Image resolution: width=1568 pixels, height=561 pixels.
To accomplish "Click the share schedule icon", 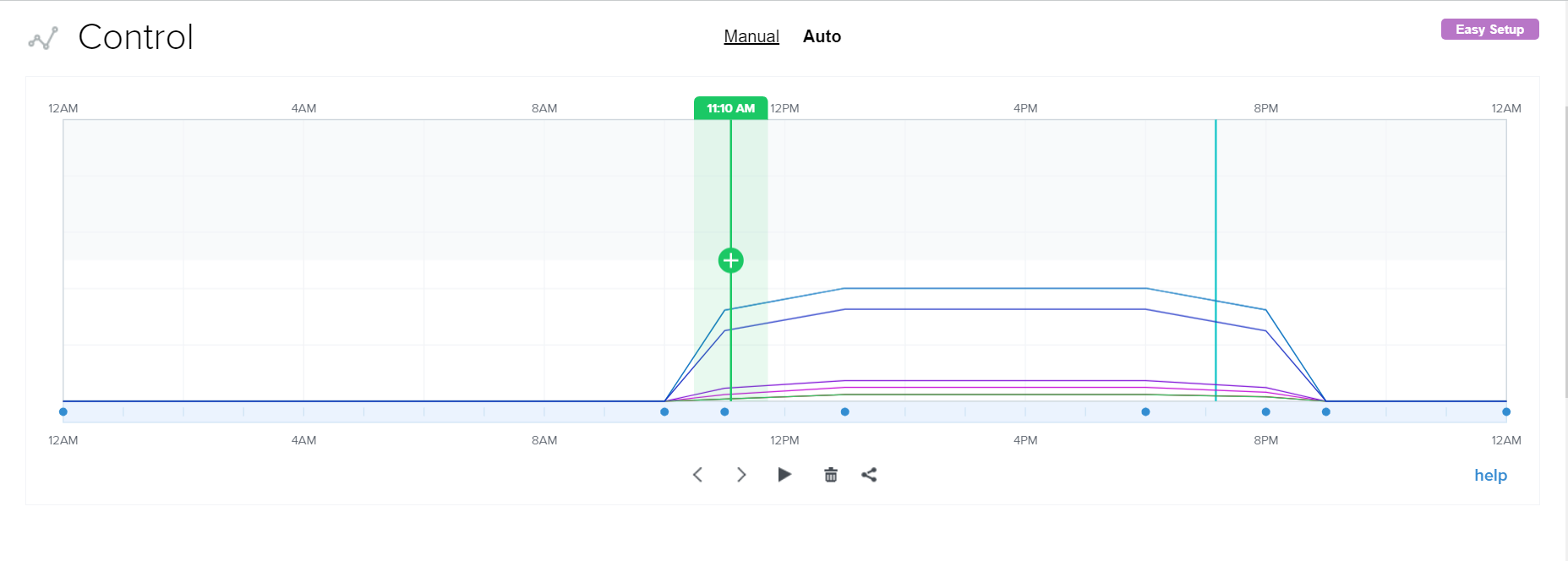I will point(869,475).
